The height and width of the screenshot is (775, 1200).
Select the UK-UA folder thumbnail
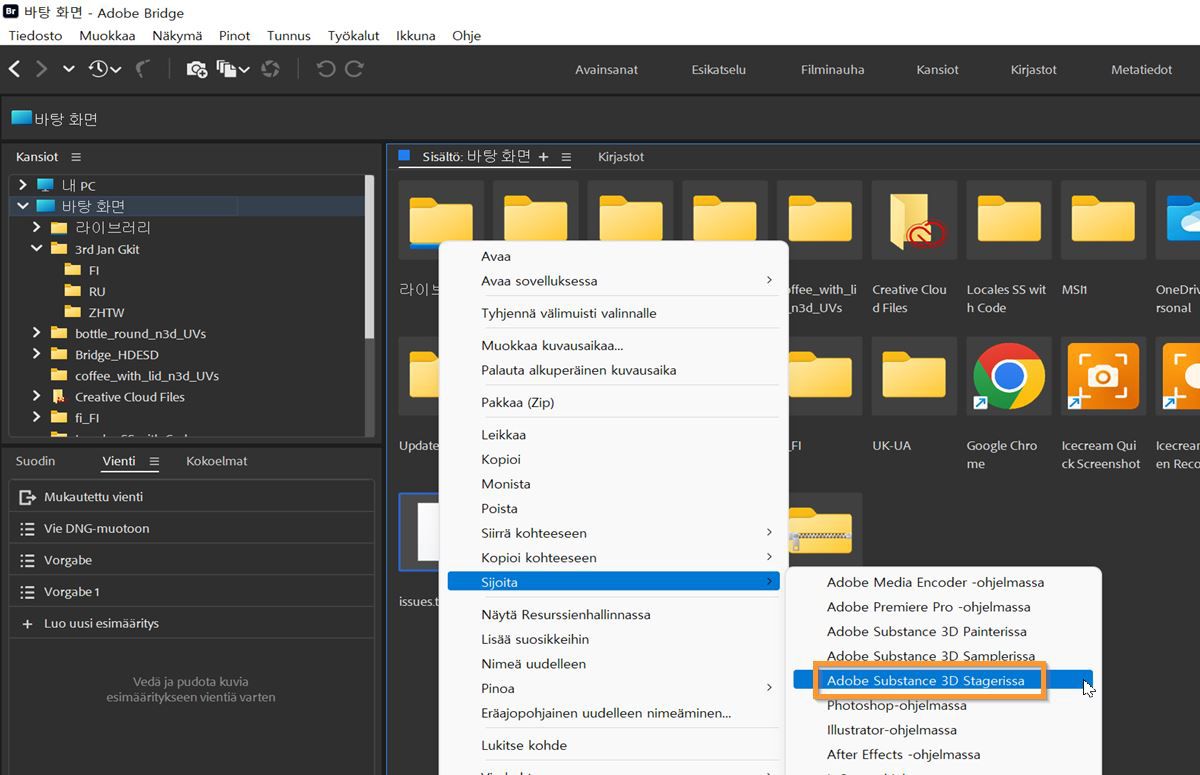click(x=914, y=376)
